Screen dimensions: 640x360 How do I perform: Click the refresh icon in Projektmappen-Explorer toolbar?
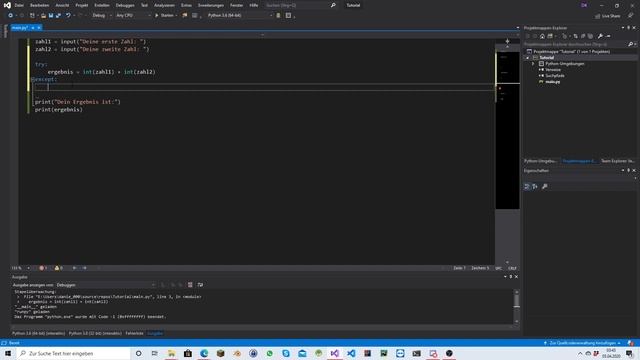click(x=576, y=36)
